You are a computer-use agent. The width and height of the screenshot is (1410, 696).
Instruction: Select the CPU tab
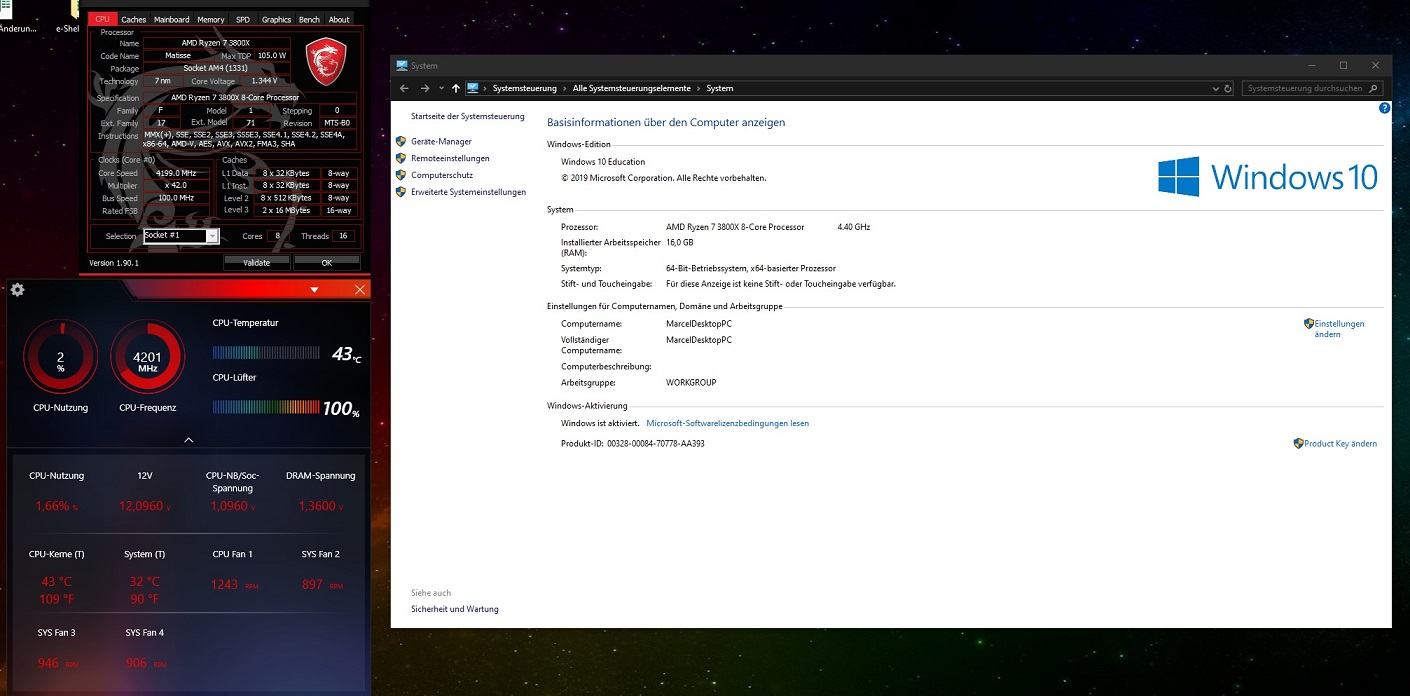[x=102, y=19]
